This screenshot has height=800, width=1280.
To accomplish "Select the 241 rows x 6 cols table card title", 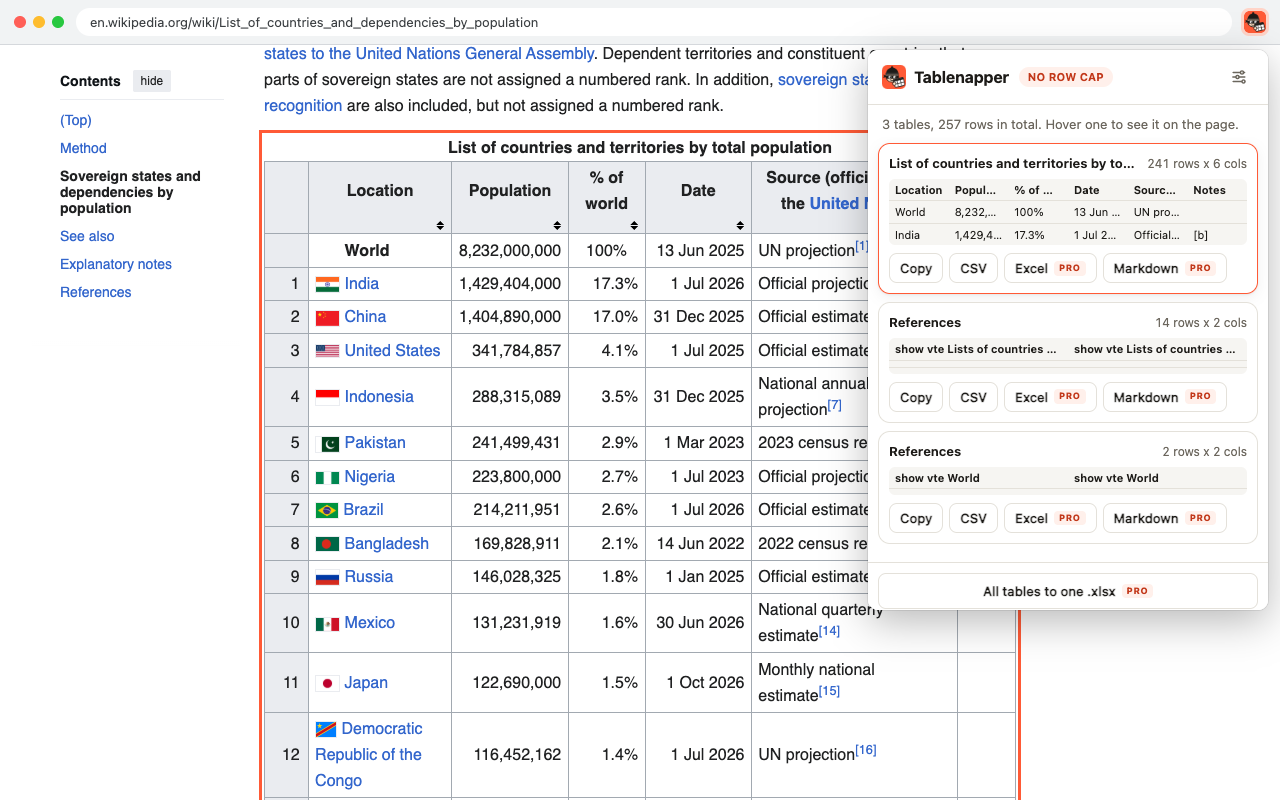I will pos(1012,163).
